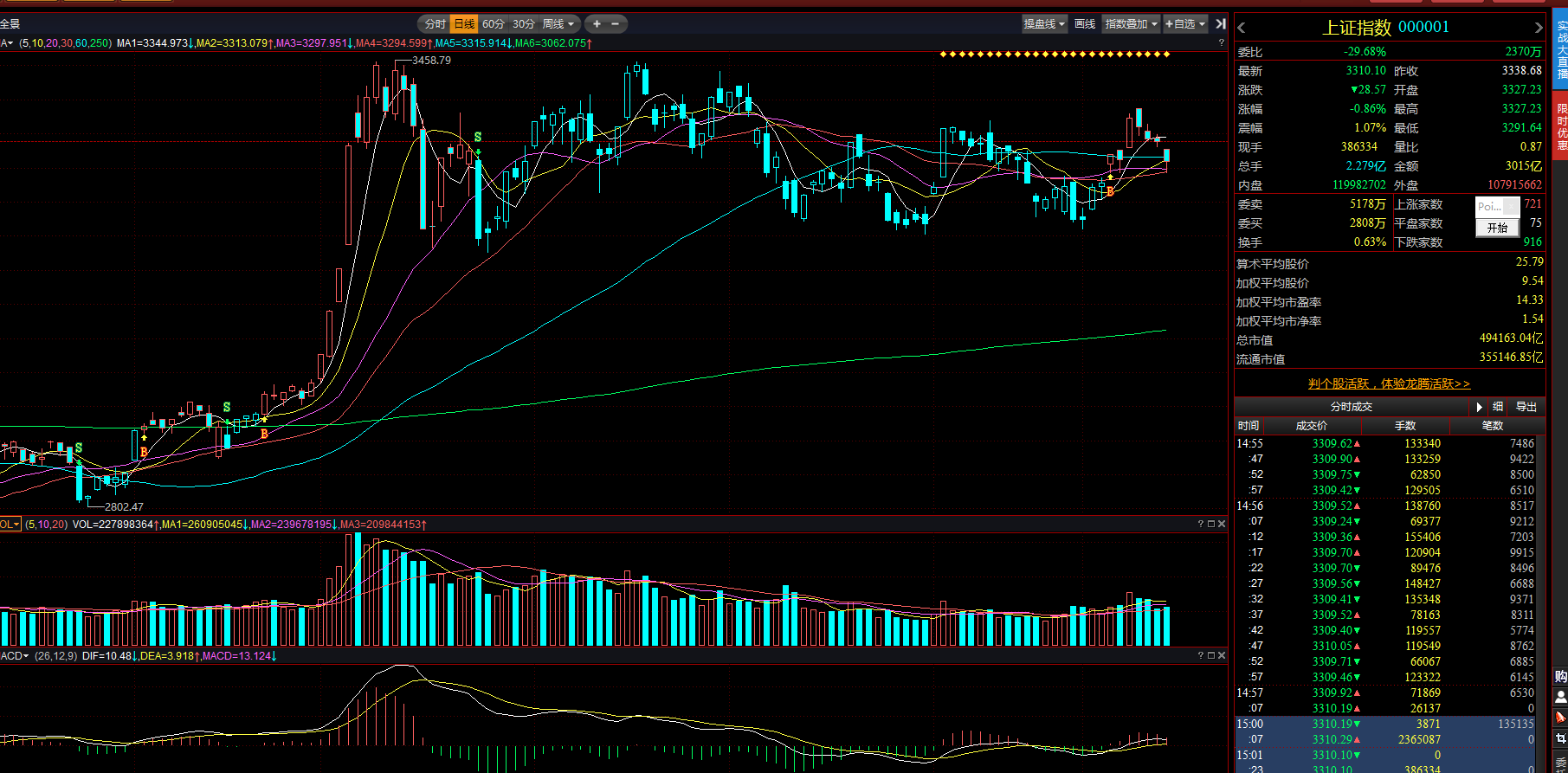Click the MA parameters (5,10,20,30,60,250)
The image size is (1568, 773).
click(x=66, y=42)
